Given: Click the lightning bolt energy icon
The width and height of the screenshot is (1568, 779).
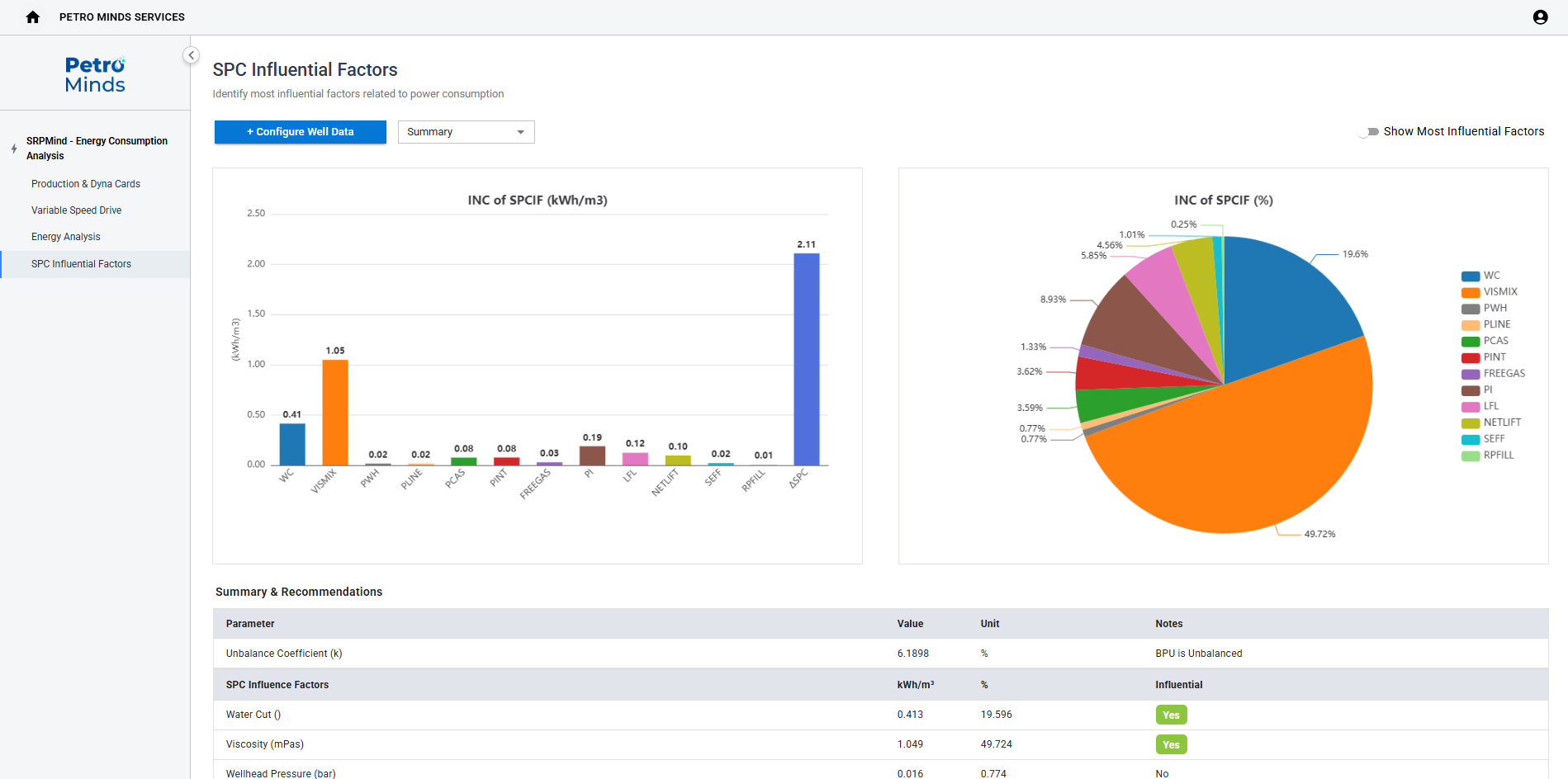Looking at the screenshot, I should click(14, 149).
